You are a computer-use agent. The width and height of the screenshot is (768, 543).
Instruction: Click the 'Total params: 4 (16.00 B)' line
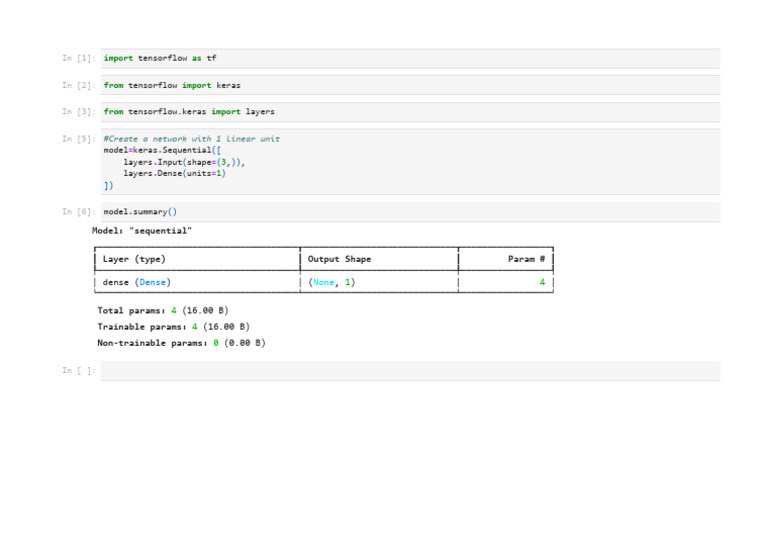pos(163,310)
